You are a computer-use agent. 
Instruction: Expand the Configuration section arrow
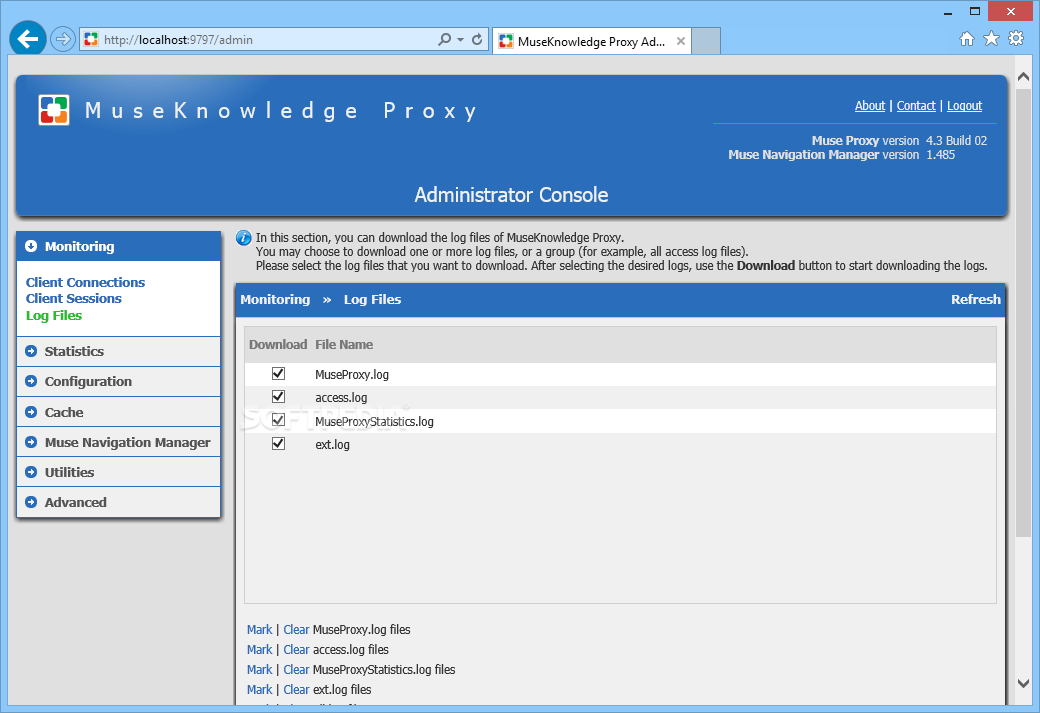click(31, 381)
